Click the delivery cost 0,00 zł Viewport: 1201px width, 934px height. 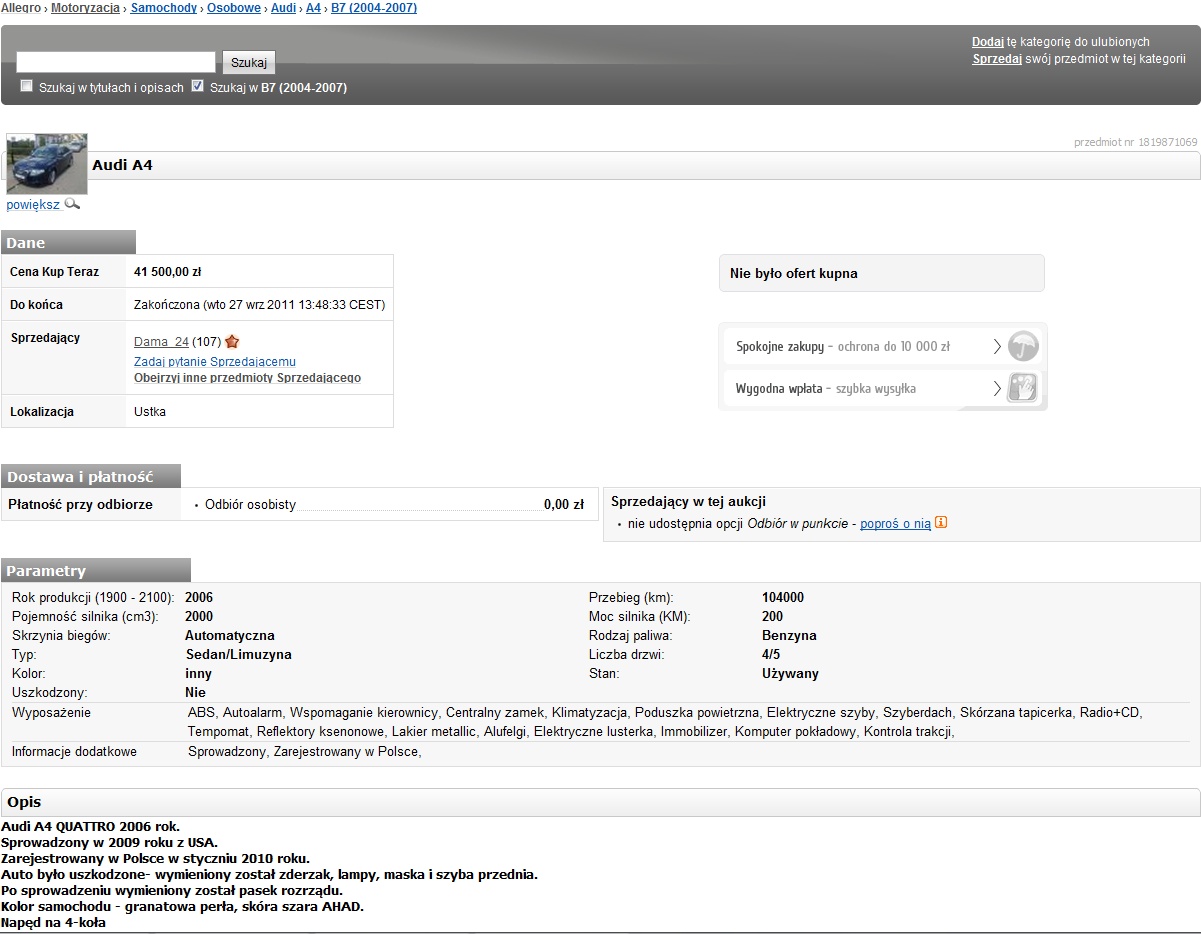click(x=564, y=505)
